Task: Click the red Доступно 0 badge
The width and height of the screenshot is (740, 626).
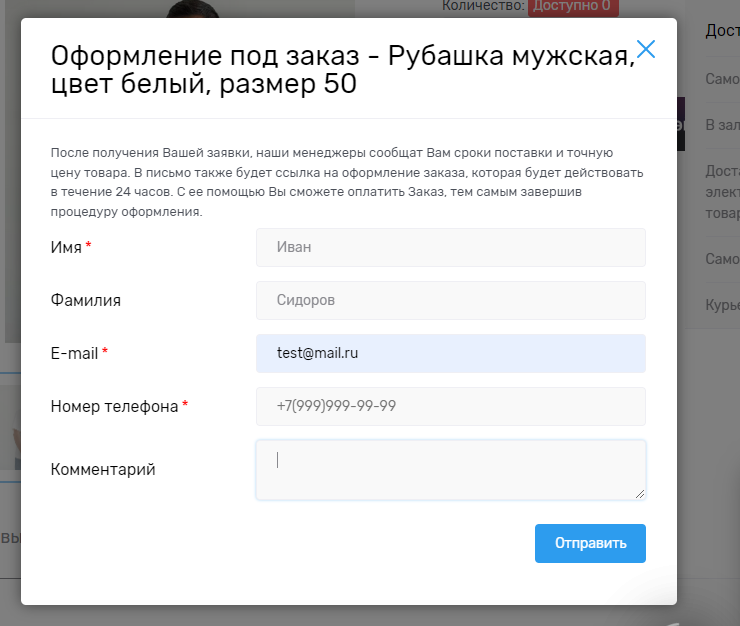Action: point(573,7)
